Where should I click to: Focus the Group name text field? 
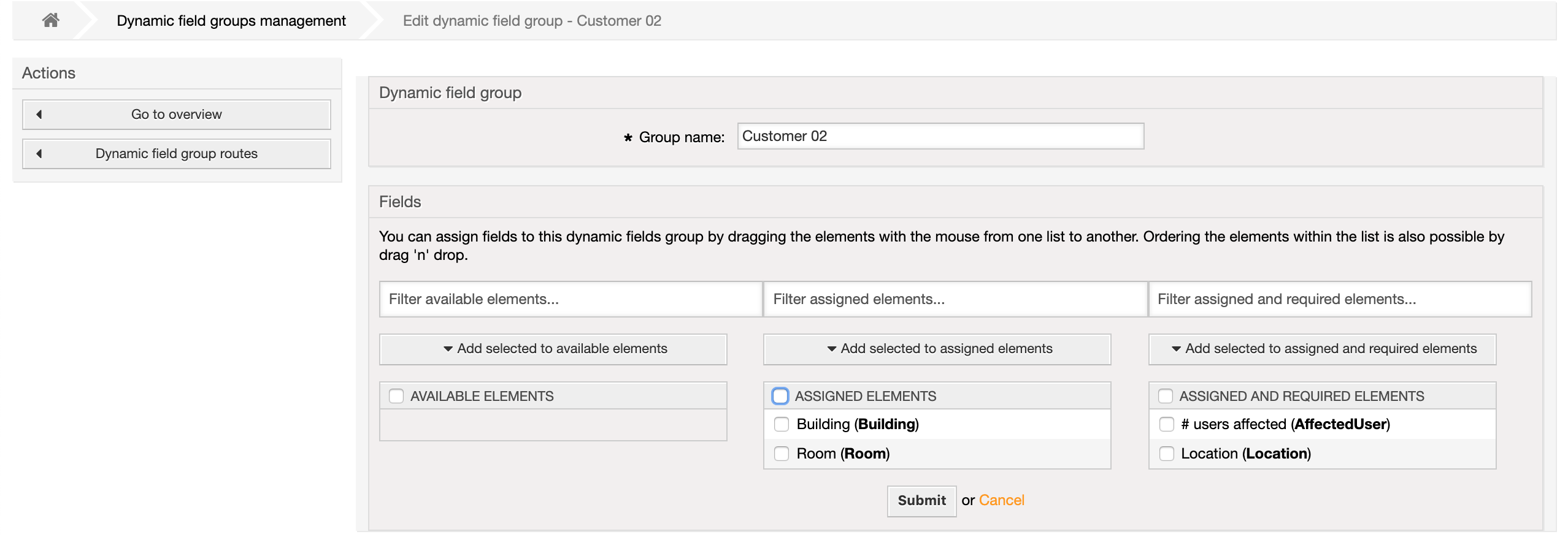(940, 136)
